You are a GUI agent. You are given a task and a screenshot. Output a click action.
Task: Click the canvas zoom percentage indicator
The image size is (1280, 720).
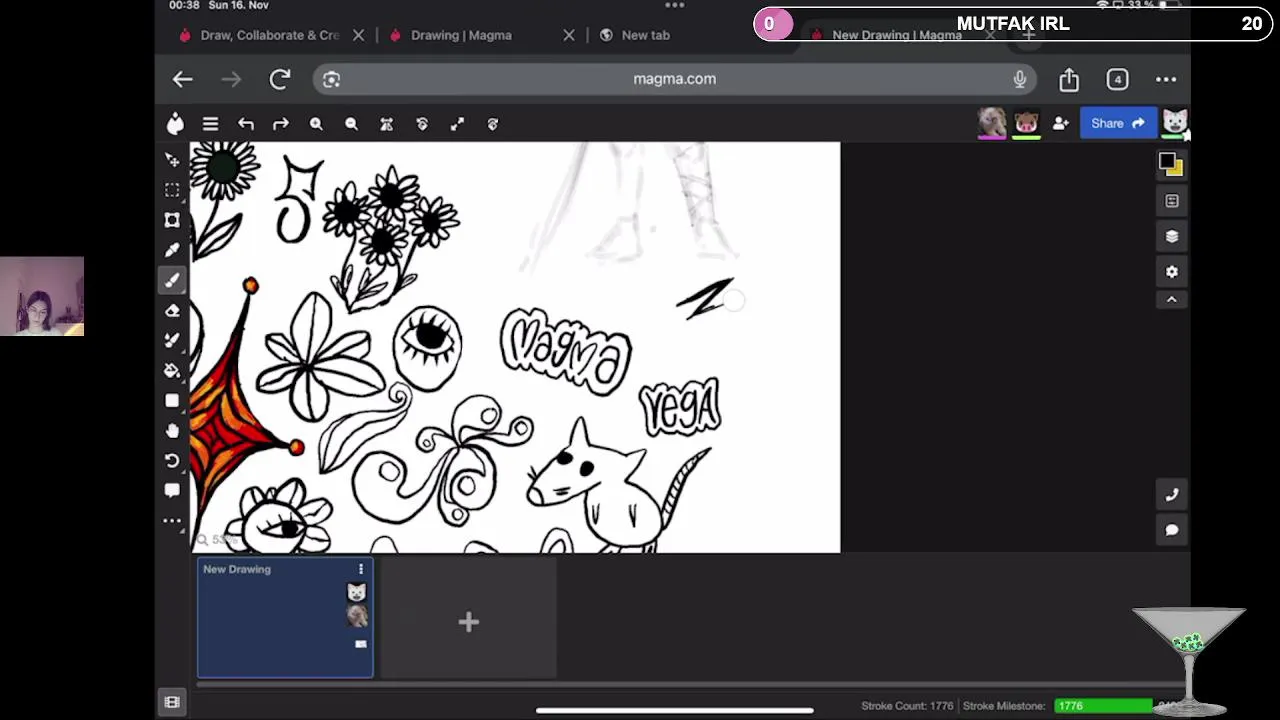(x=217, y=540)
